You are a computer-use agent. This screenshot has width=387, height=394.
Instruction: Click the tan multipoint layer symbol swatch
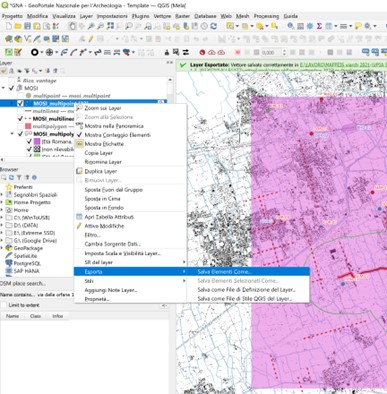click(x=28, y=96)
